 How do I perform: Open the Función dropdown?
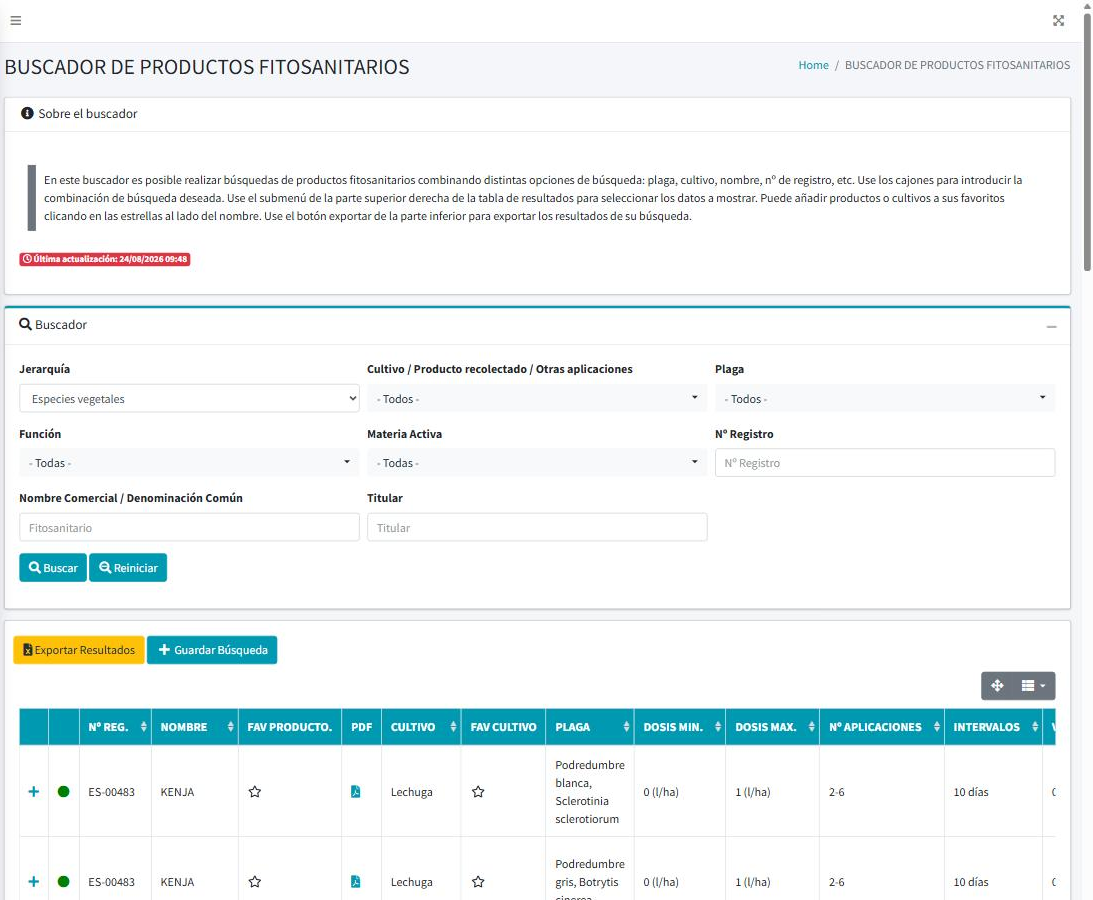click(x=190, y=463)
